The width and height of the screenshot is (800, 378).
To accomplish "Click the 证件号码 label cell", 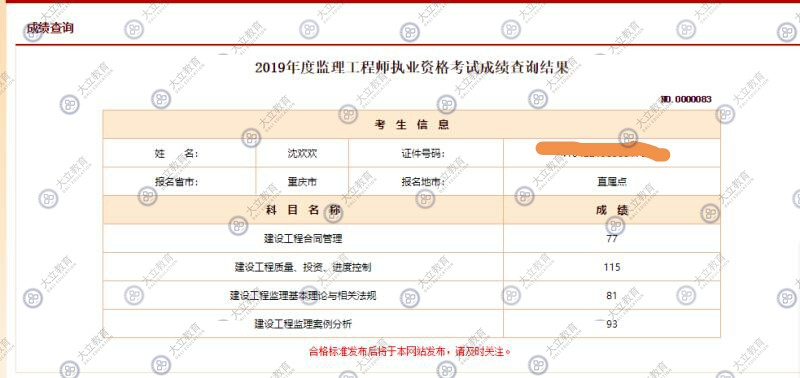I will pos(426,153).
